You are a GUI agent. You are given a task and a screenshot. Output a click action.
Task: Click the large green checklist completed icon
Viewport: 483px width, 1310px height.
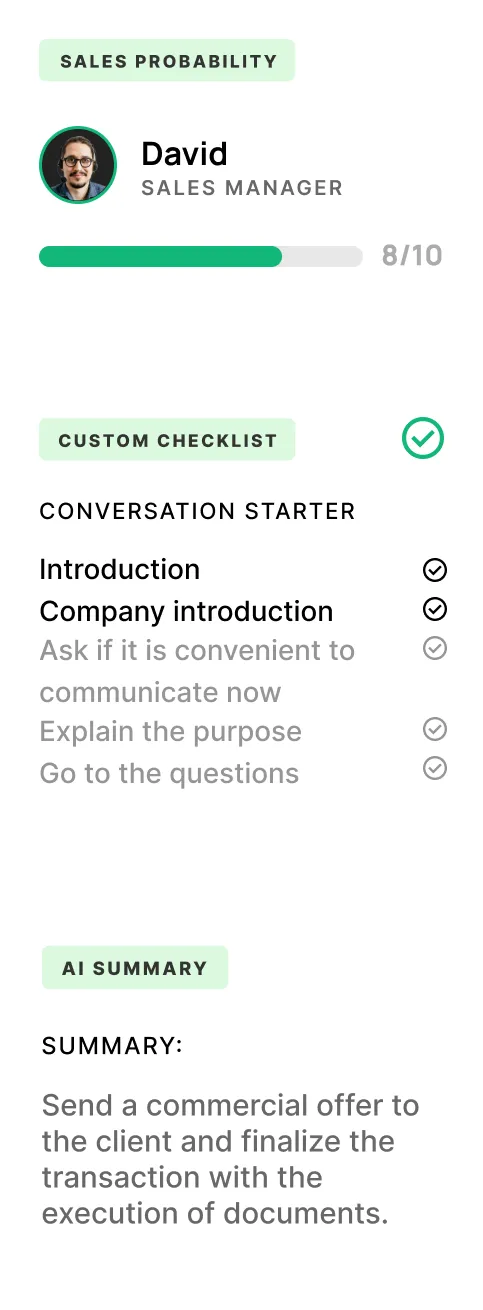(x=423, y=438)
